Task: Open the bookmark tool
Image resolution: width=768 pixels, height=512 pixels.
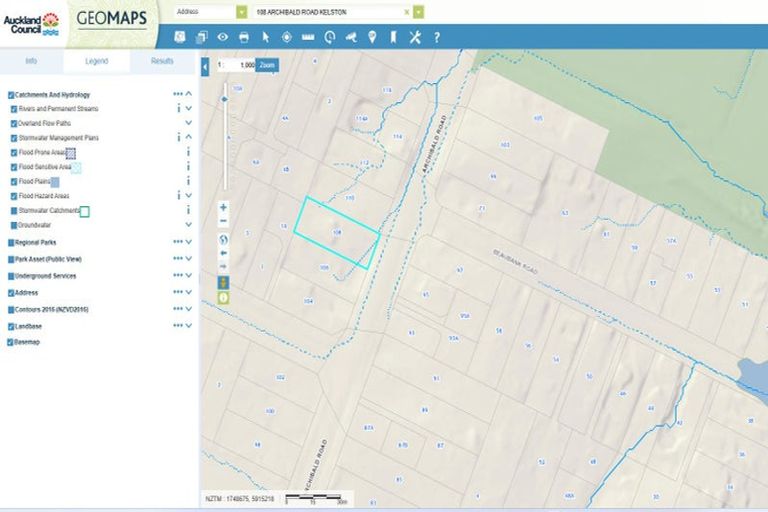Action: click(x=393, y=37)
